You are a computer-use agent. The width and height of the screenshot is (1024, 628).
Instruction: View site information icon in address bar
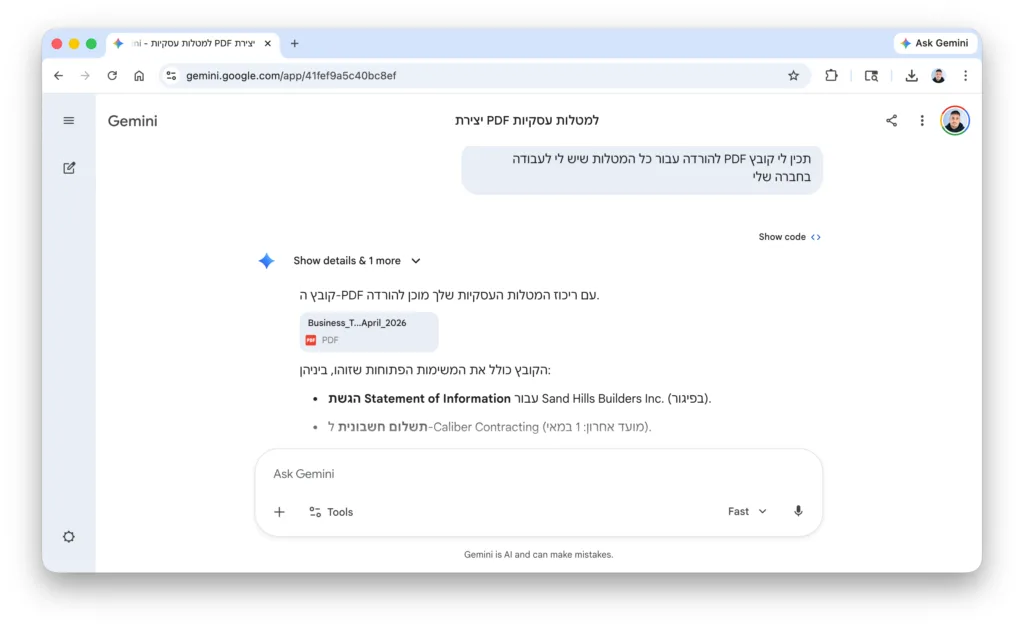171,76
